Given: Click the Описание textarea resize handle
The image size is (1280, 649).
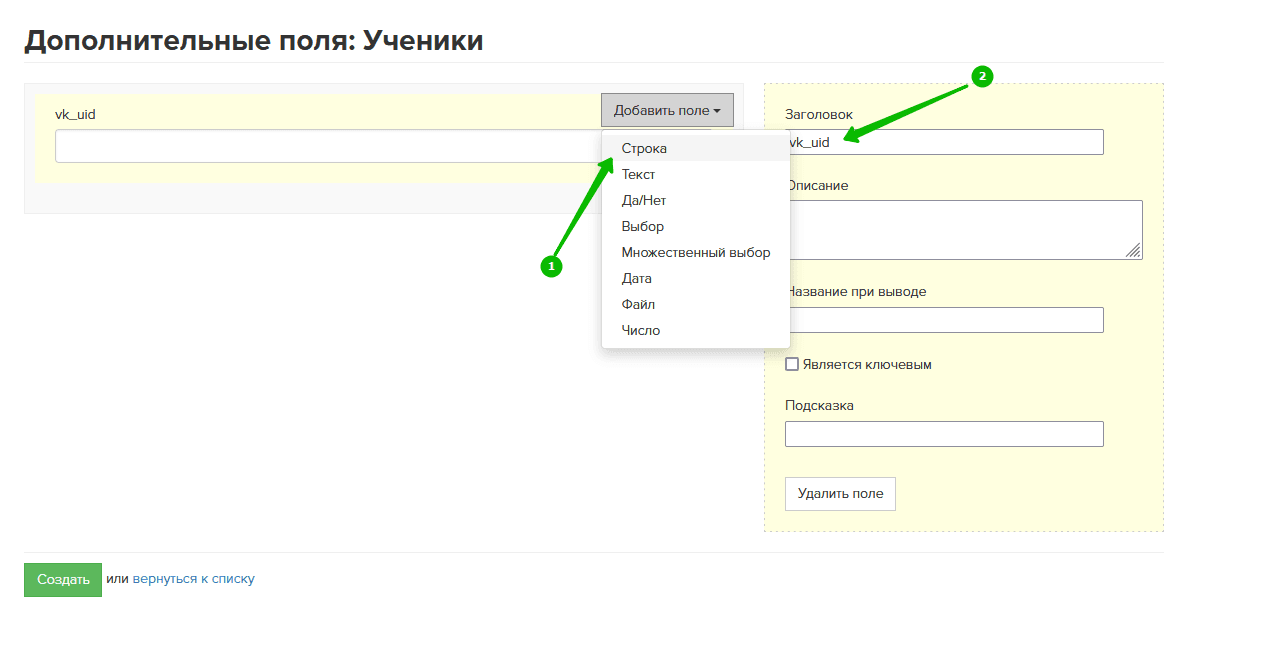Looking at the screenshot, I should (1133, 251).
